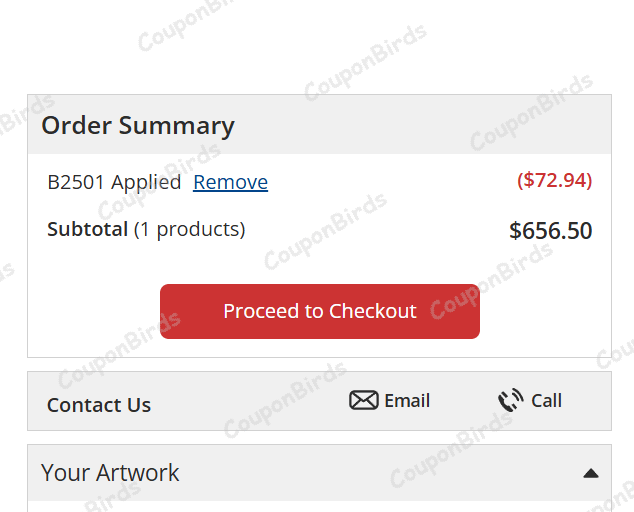This screenshot has height=512, width=634.
Task: Click the red ($72.94) discount amount
Action: click(554, 181)
